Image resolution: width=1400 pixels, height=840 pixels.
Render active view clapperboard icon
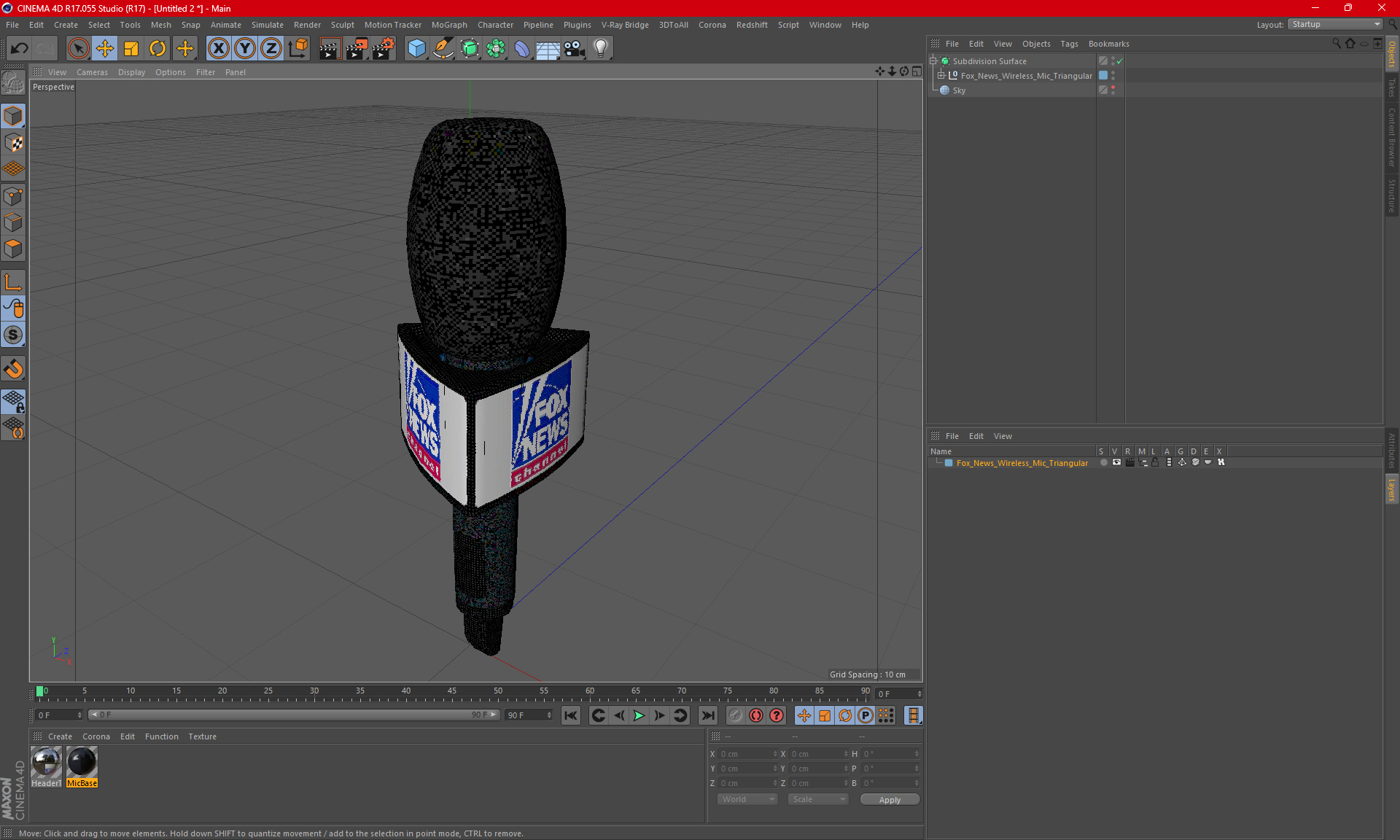click(x=330, y=48)
